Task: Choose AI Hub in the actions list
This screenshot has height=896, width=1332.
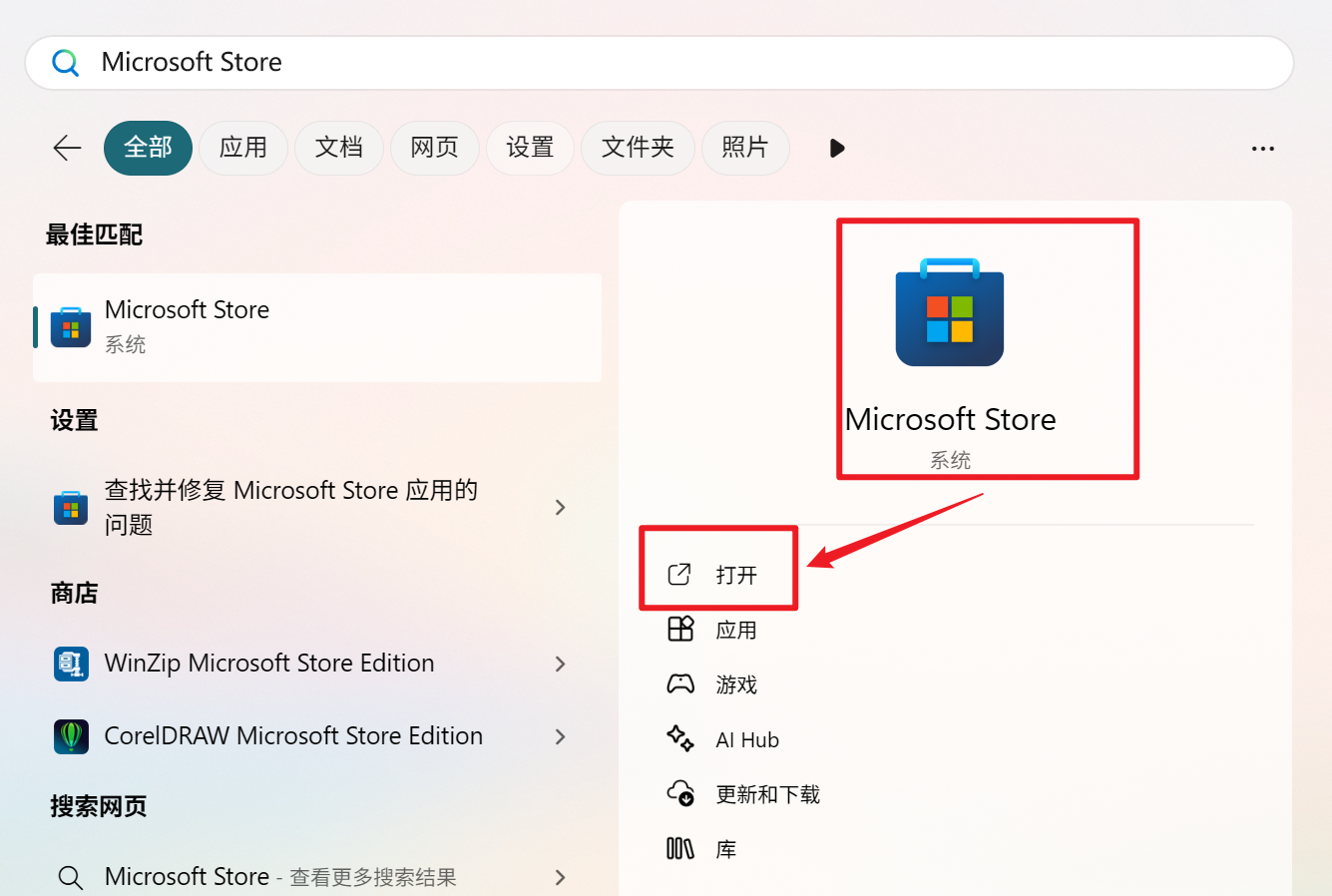Action: 747,739
